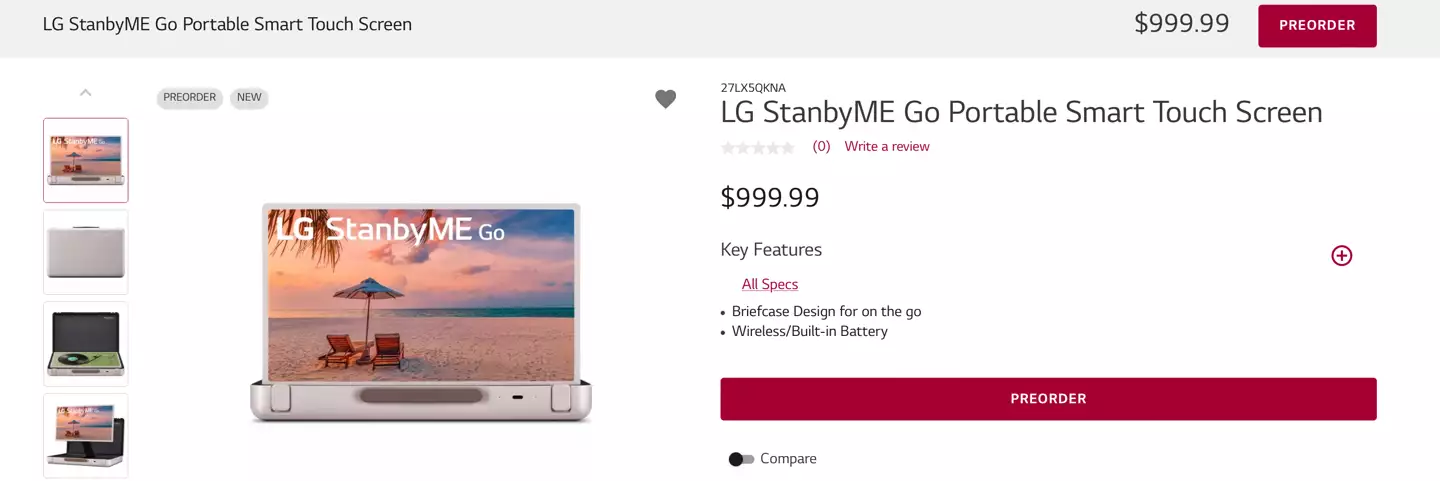
Task: Click the Key Features heading
Action: point(771,250)
